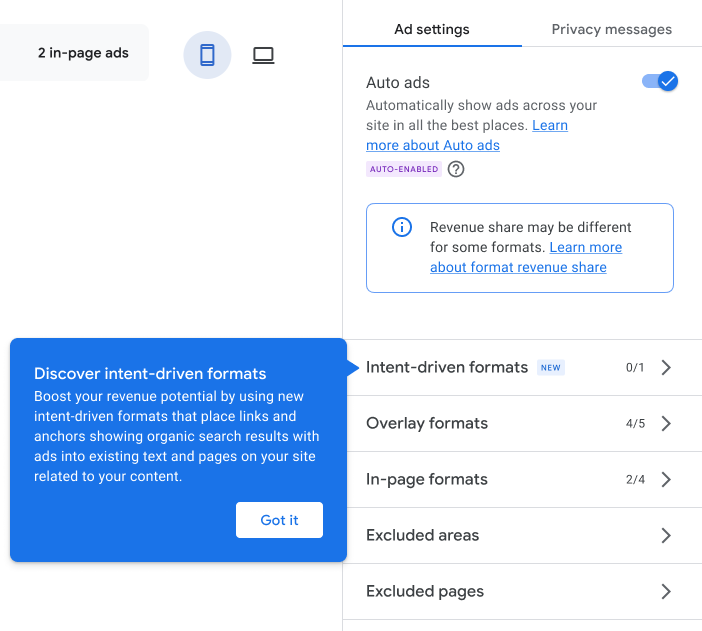Open the Ad settings tab
This screenshot has width=702, height=631.
[432, 29]
